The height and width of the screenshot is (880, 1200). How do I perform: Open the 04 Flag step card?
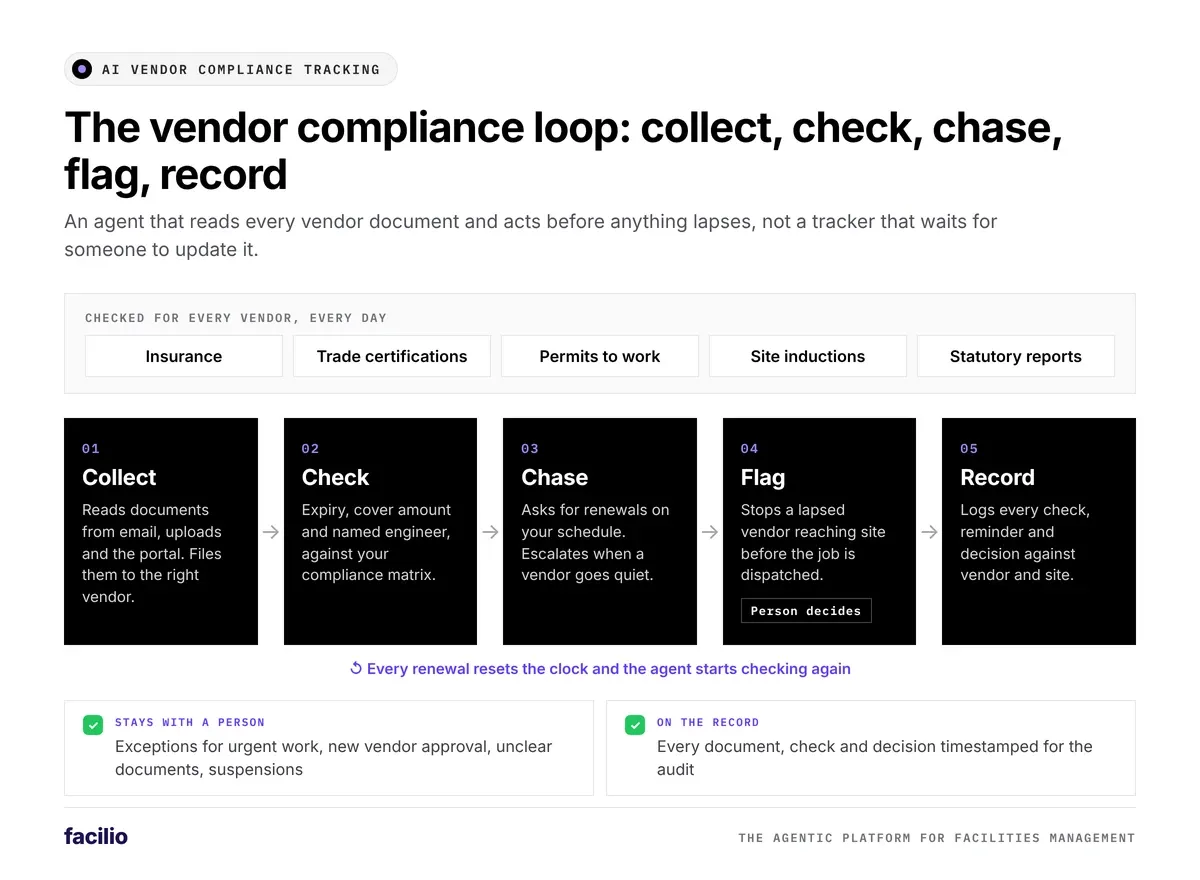(819, 531)
